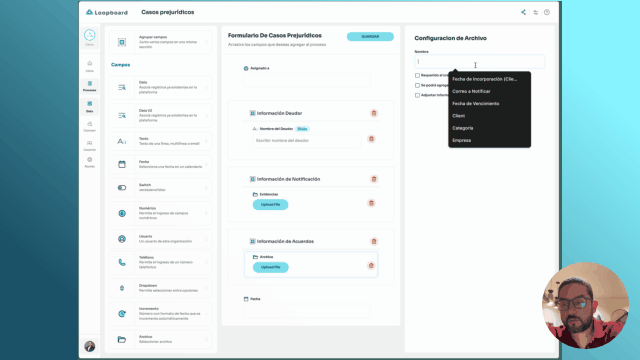
Task: Select the Procesos sidebar icon
Action: (x=89, y=86)
